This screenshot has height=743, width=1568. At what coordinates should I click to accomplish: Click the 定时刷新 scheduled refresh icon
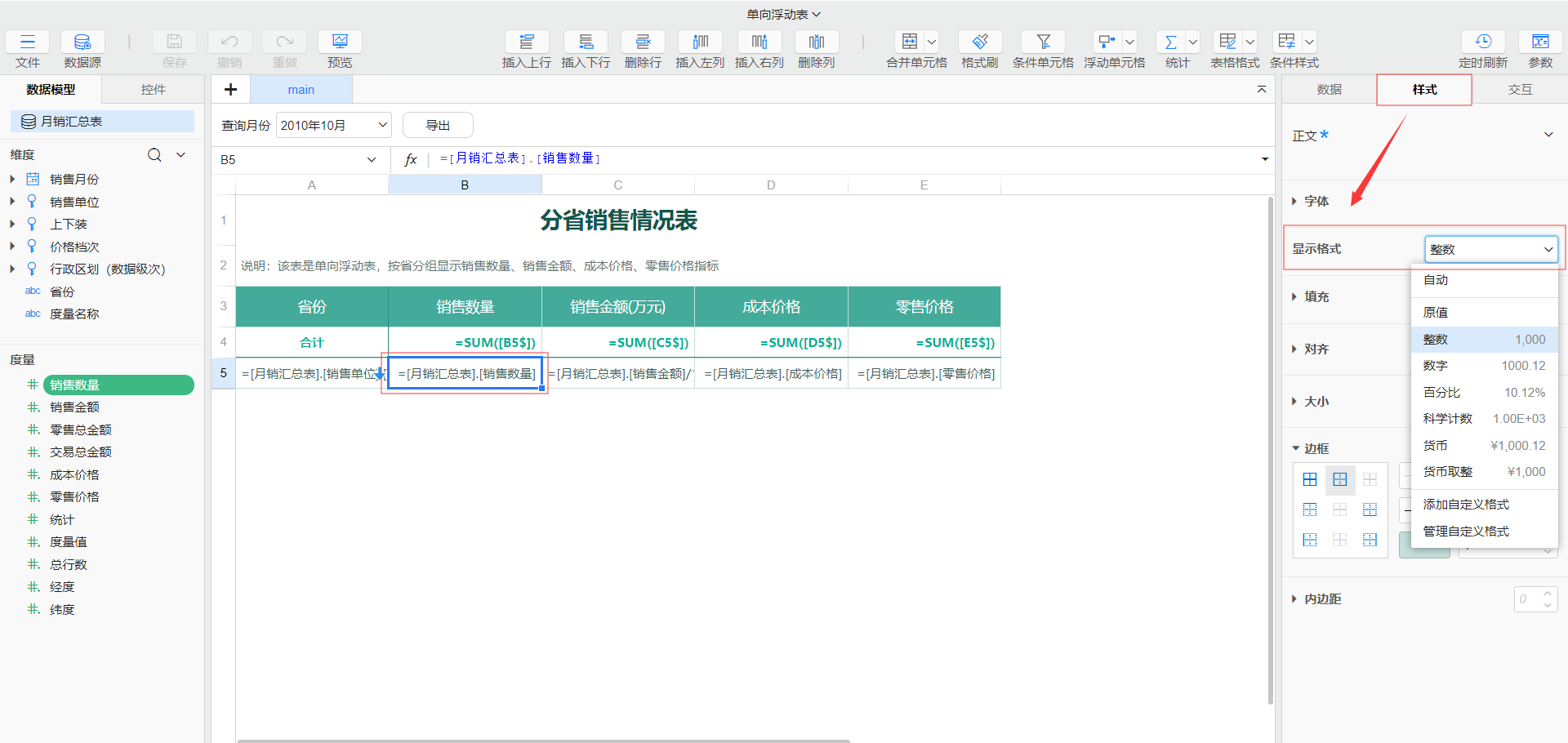(x=1483, y=42)
